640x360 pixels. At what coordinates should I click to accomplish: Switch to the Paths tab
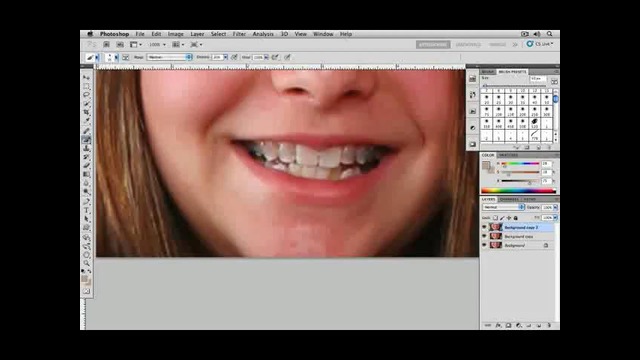coord(530,199)
